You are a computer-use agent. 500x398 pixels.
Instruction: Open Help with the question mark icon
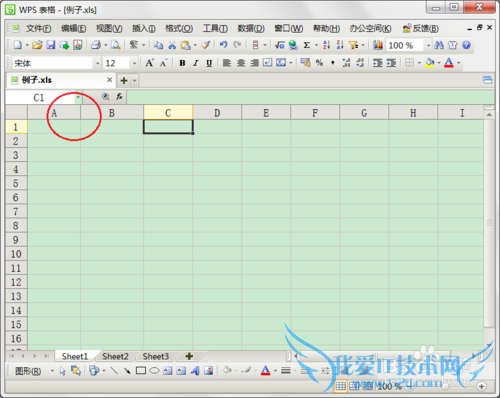(x=466, y=45)
